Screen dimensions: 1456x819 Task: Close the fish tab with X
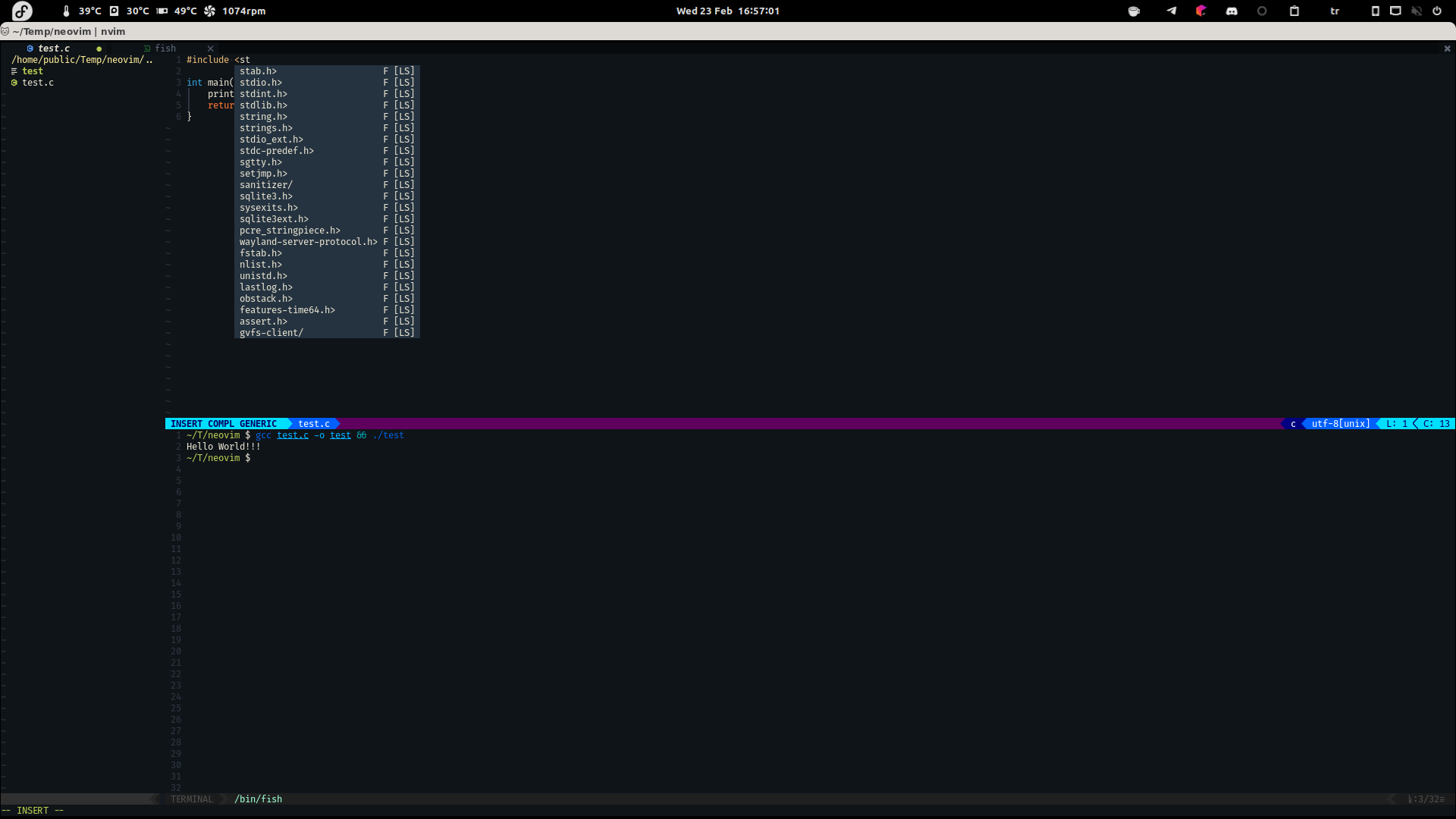[211, 49]
